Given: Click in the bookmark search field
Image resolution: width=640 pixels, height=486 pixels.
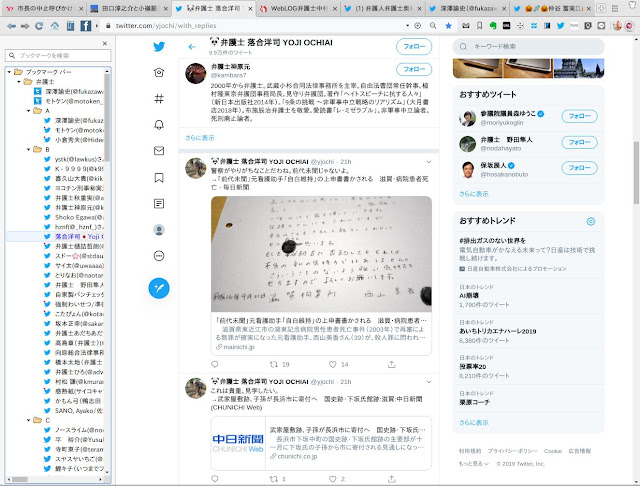Looking at the screenshot, I should click(x=58, y=55).
